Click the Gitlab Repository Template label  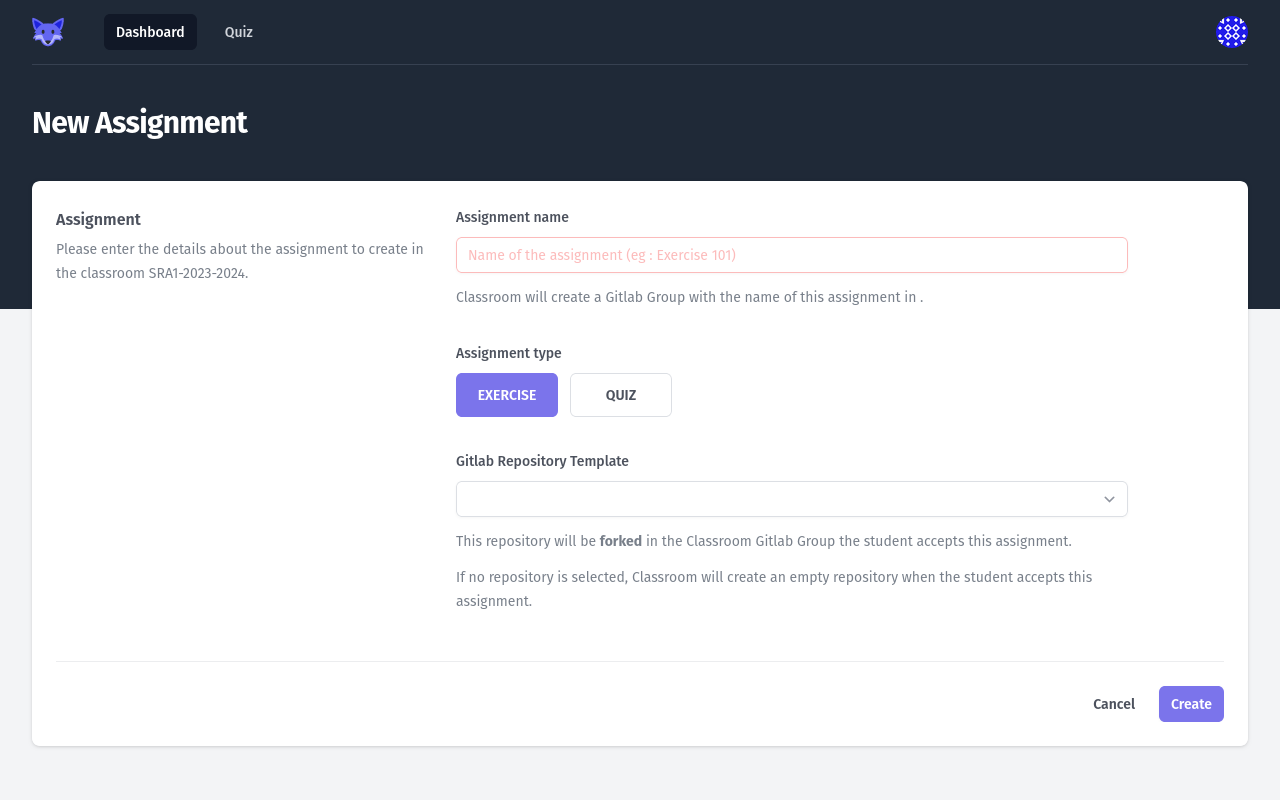coord(542,461)
